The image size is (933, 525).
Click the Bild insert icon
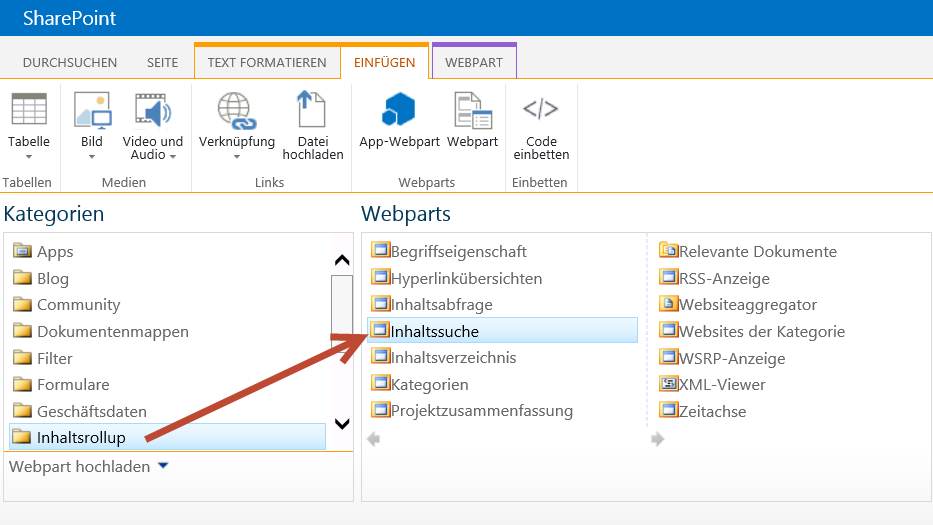[x=92, y=110]
